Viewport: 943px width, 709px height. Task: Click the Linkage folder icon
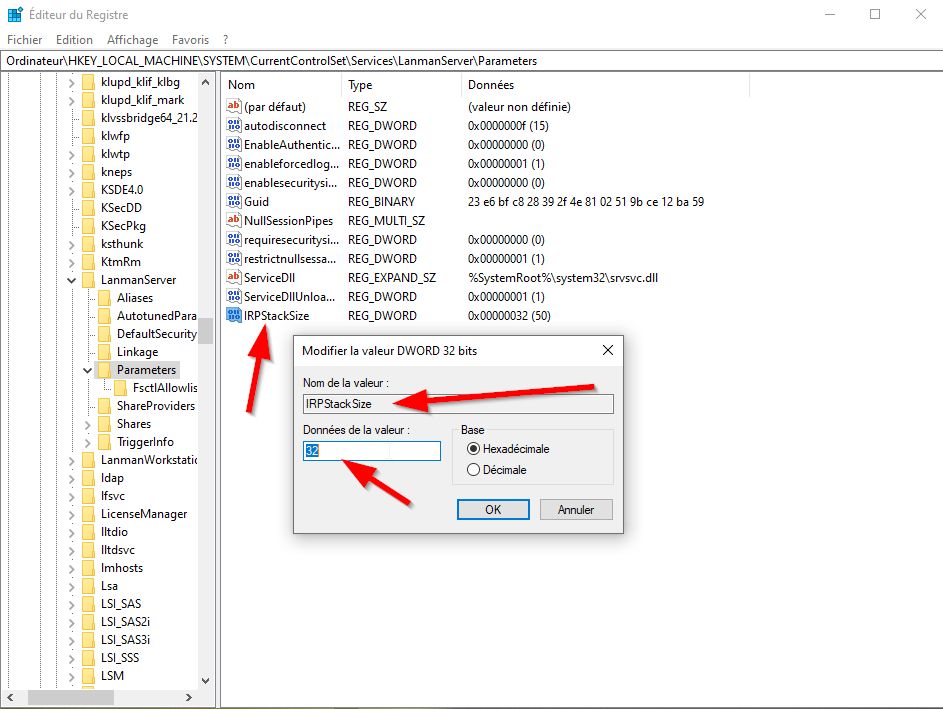tap(104, 352)
